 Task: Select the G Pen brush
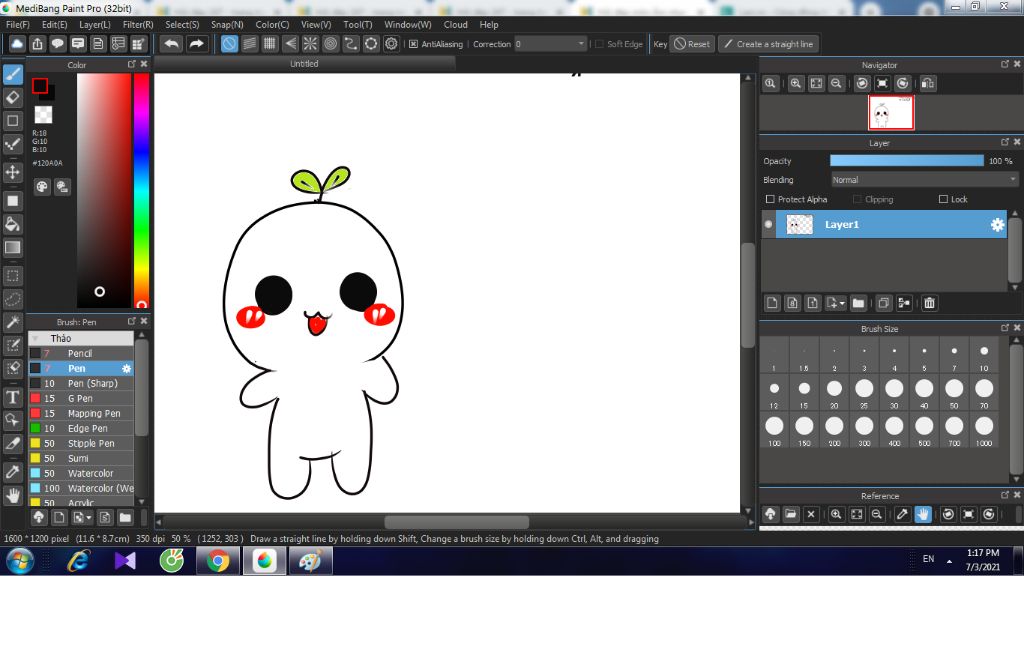81,398
